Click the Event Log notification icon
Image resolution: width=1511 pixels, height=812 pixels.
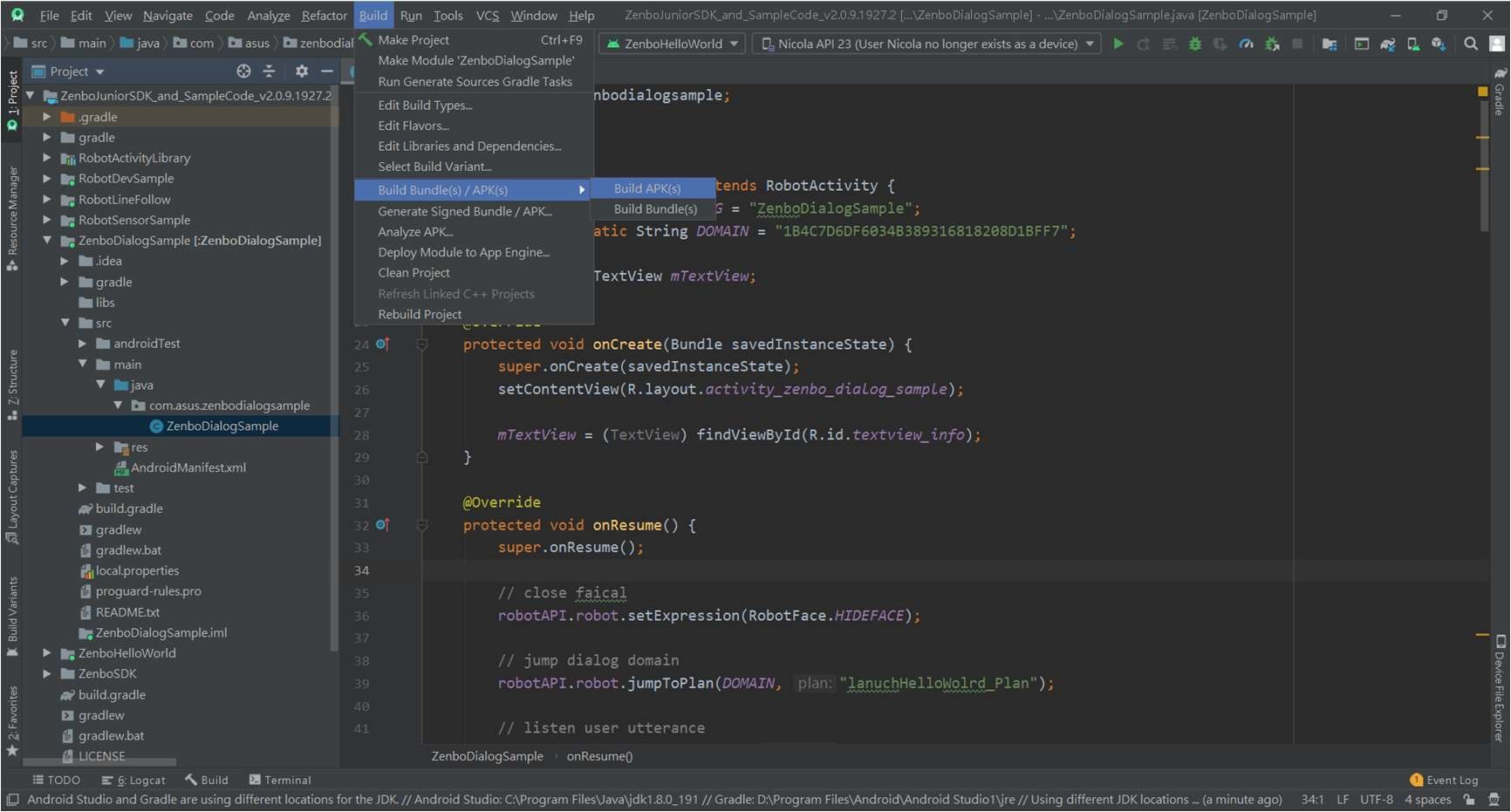[x=1416, y=780]
